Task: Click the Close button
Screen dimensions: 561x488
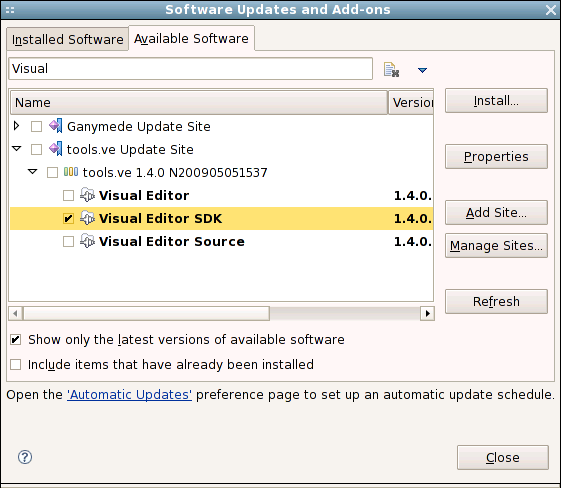Action: (503, 458)
